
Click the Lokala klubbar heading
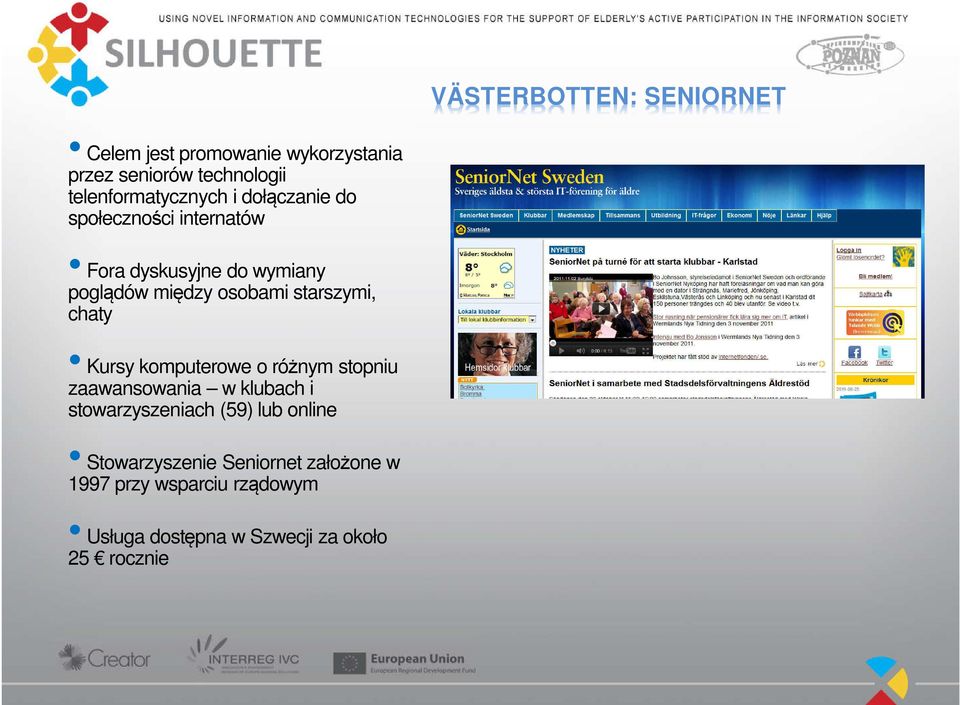[x=479, y=311]
